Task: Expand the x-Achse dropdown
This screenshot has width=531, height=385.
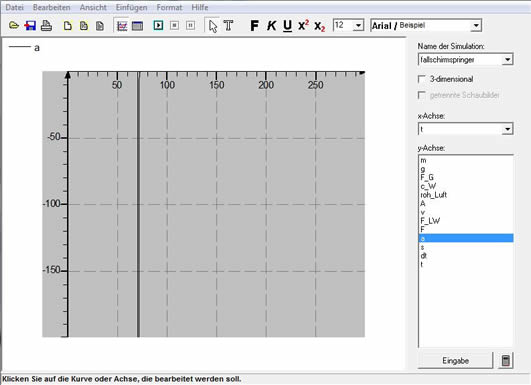Action: coord(507,129)
